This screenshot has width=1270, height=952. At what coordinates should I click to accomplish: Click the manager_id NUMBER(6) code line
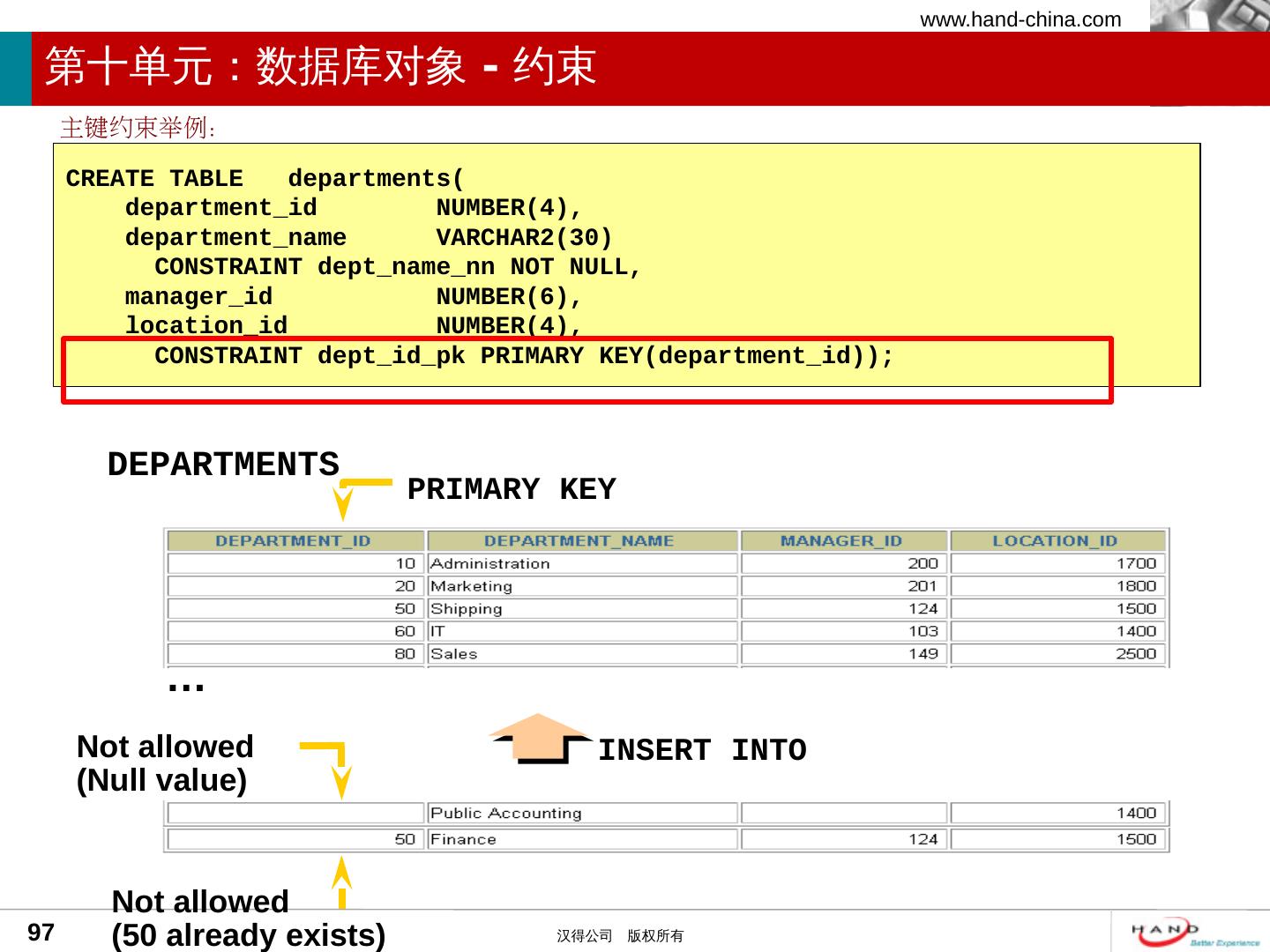[354, 297]
